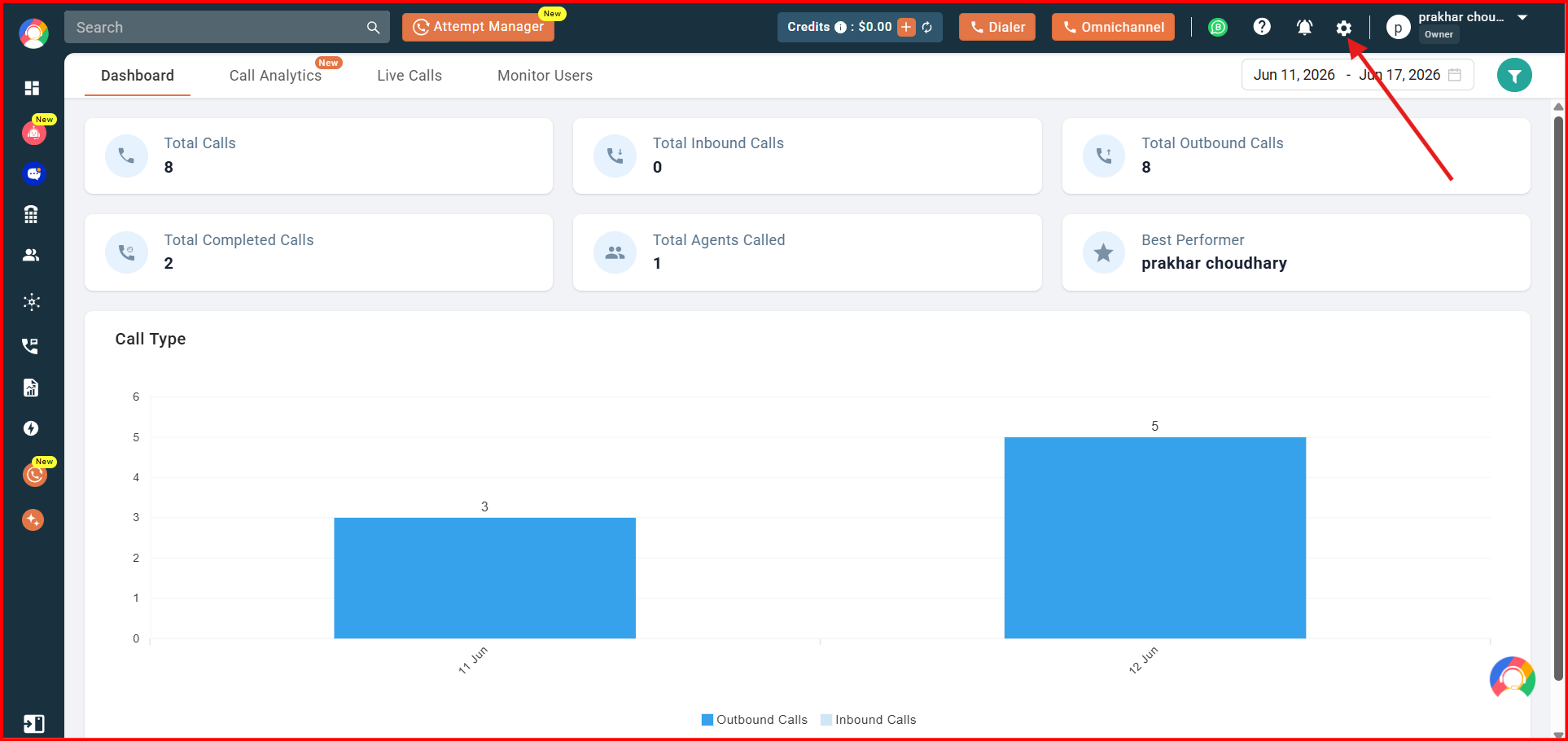The image size is (1568, 741).
Task: Click the 12 Jun bar in chart
Action: (x=1155, y=537)
